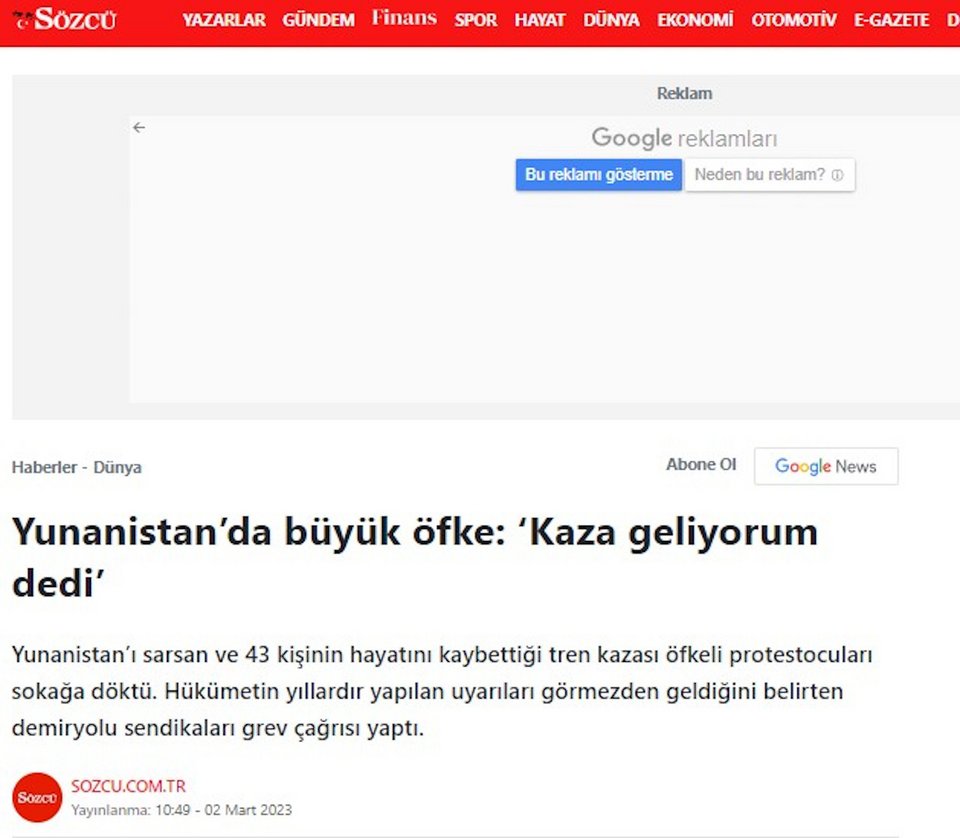Click 'Bu reklamı gösterme' button

point(599,174)
